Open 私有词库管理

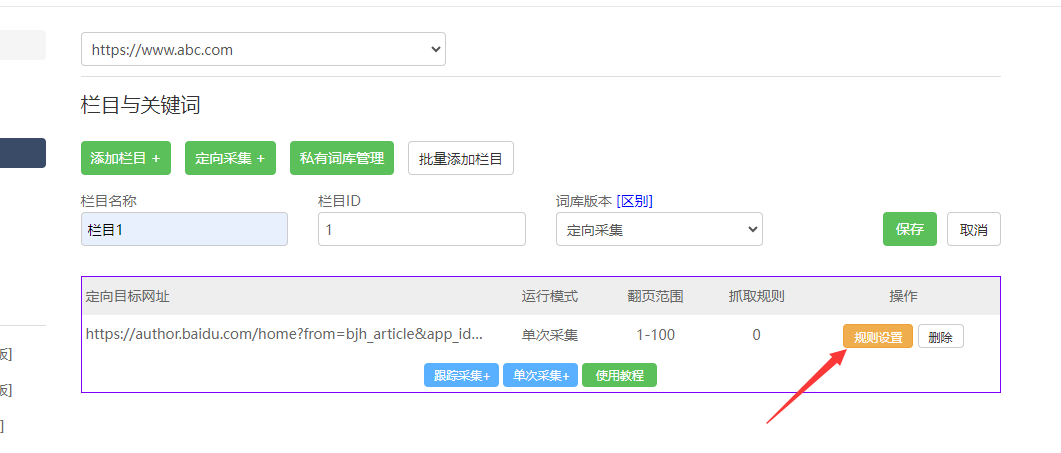[341, 158]
